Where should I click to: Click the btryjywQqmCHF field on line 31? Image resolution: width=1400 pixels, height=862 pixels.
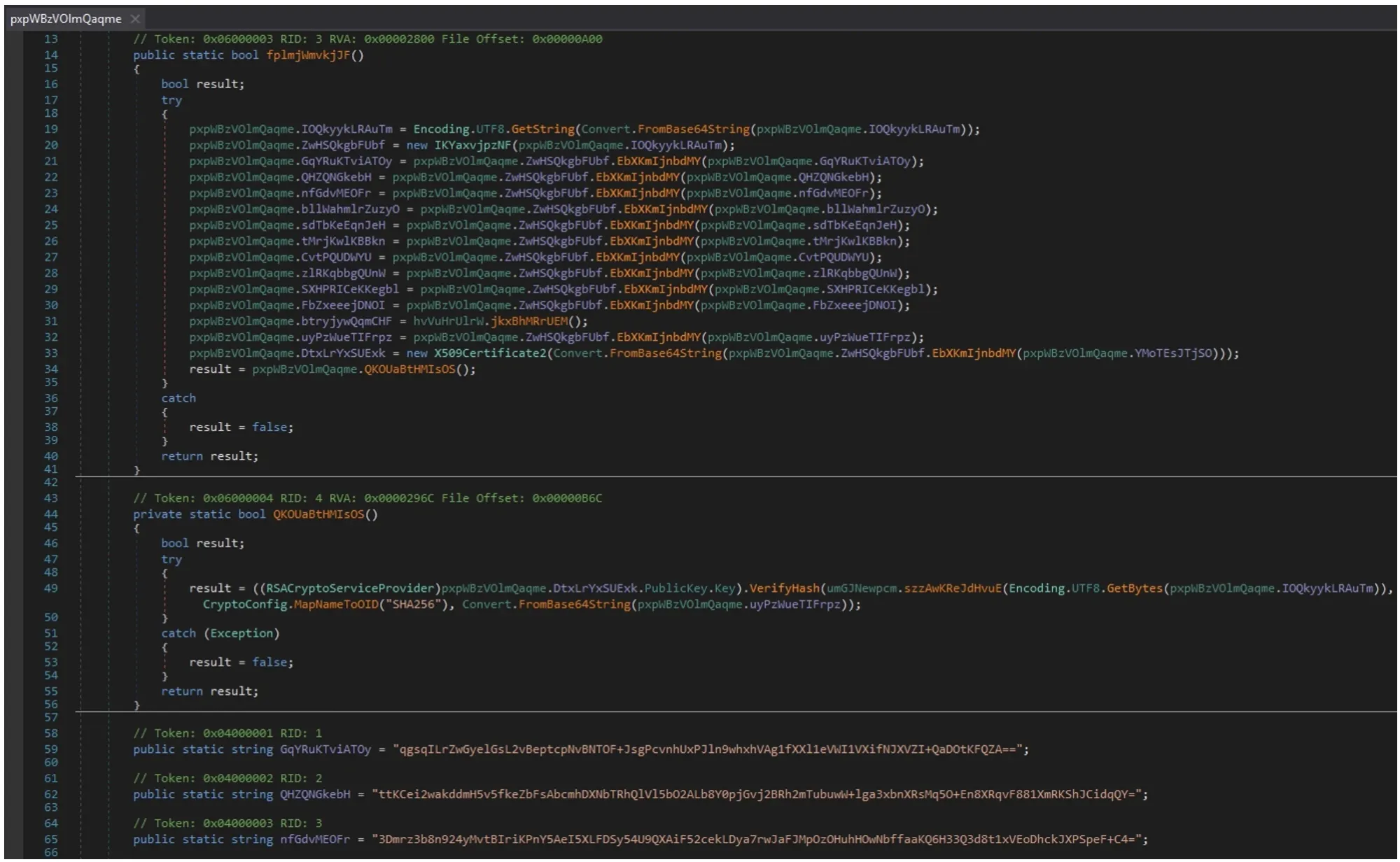click(x=346, y=322)
